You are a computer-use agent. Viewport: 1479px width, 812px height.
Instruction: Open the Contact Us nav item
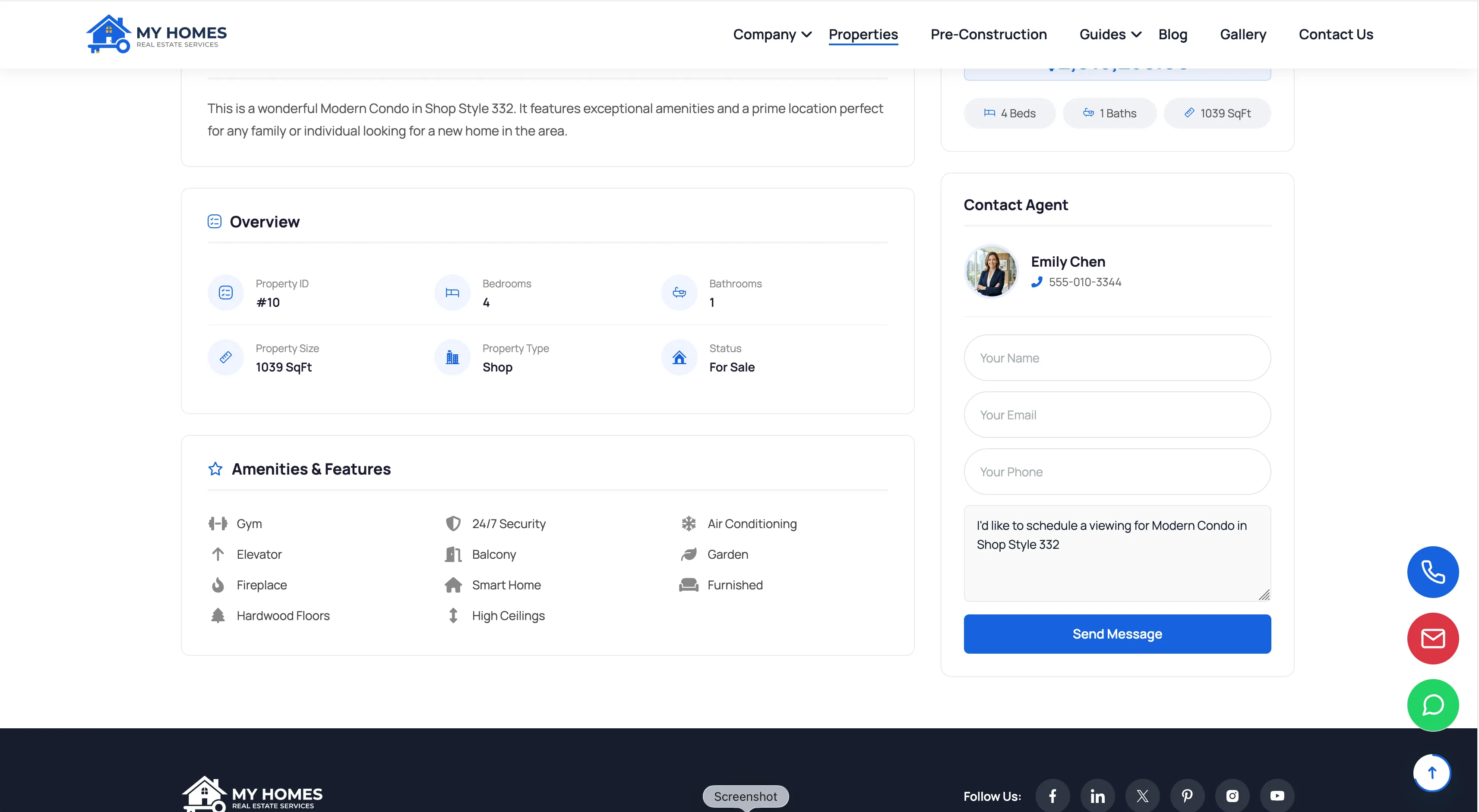(x=1336, y=35)
